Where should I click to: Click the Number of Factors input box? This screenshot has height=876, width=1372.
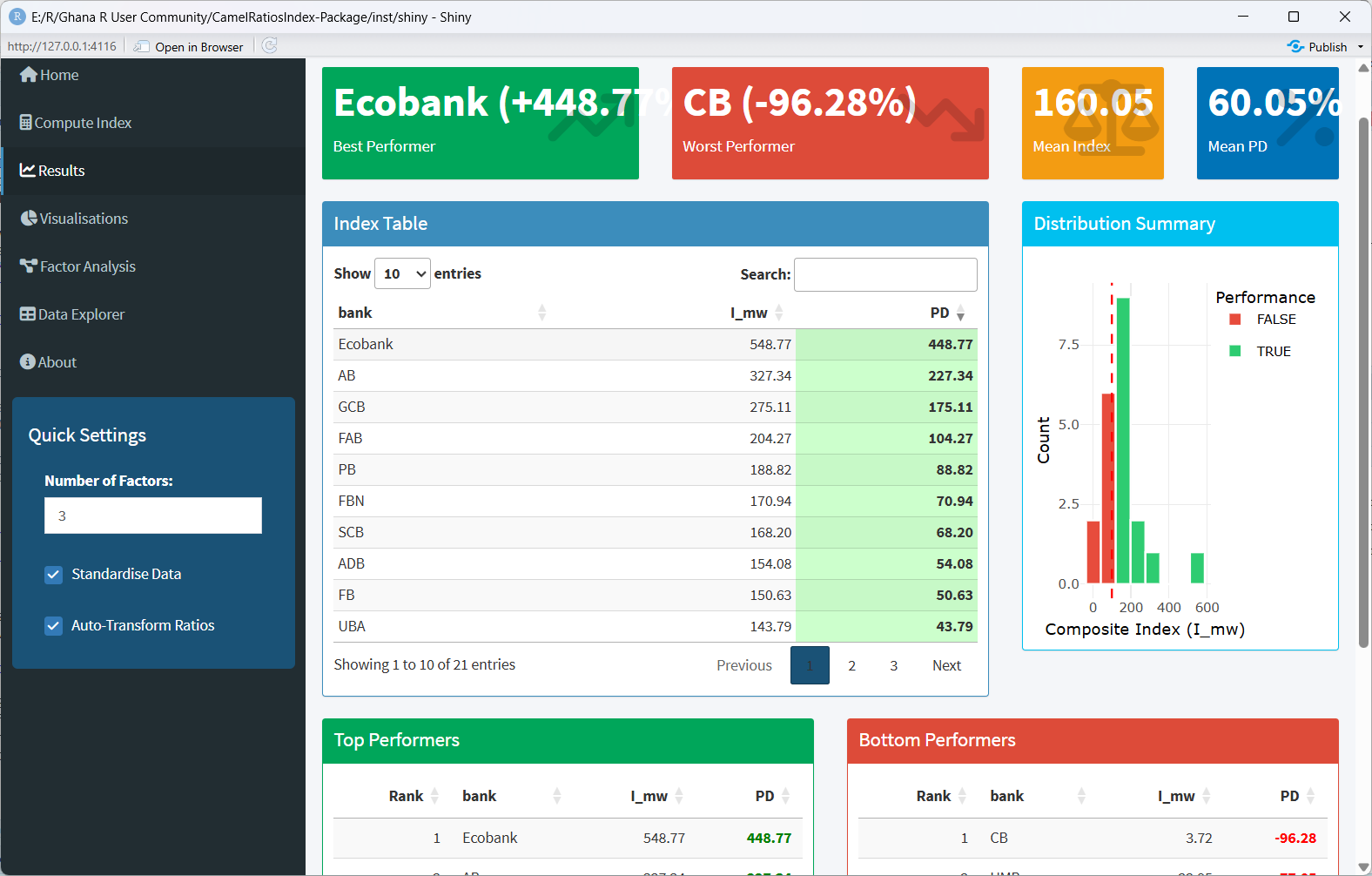[153, 515]
